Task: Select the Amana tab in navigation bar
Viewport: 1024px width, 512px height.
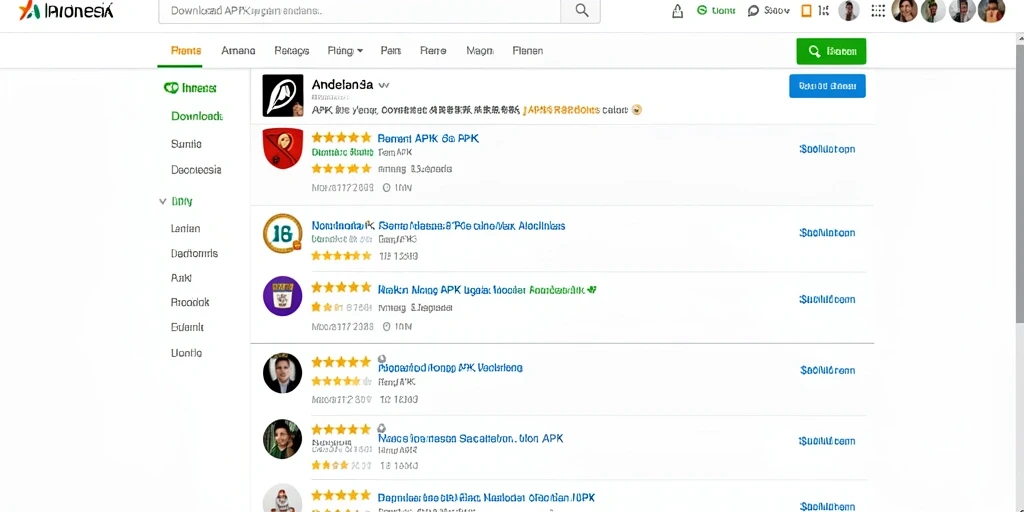Action: tap(238, 51)
